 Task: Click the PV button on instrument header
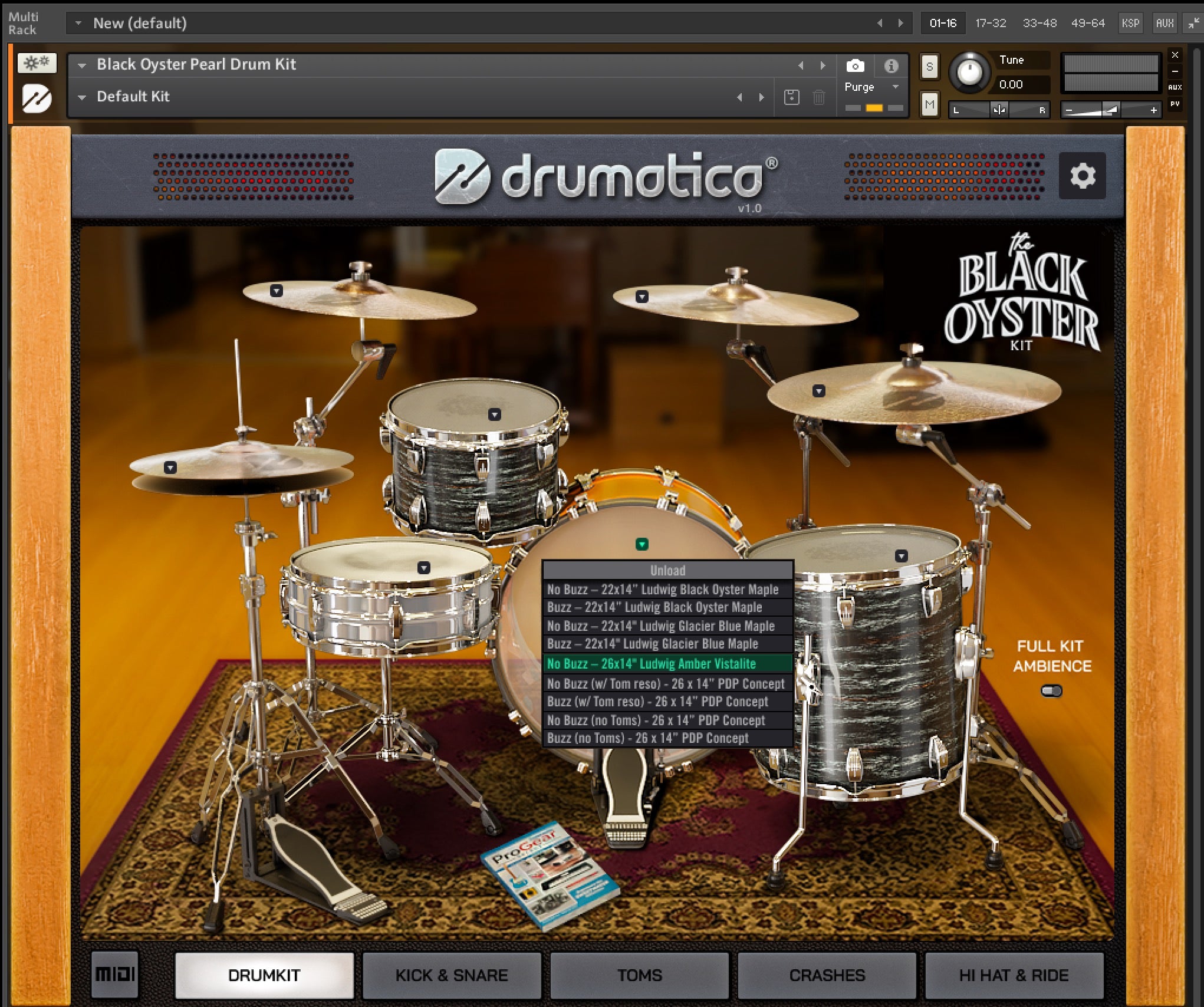1175,104
